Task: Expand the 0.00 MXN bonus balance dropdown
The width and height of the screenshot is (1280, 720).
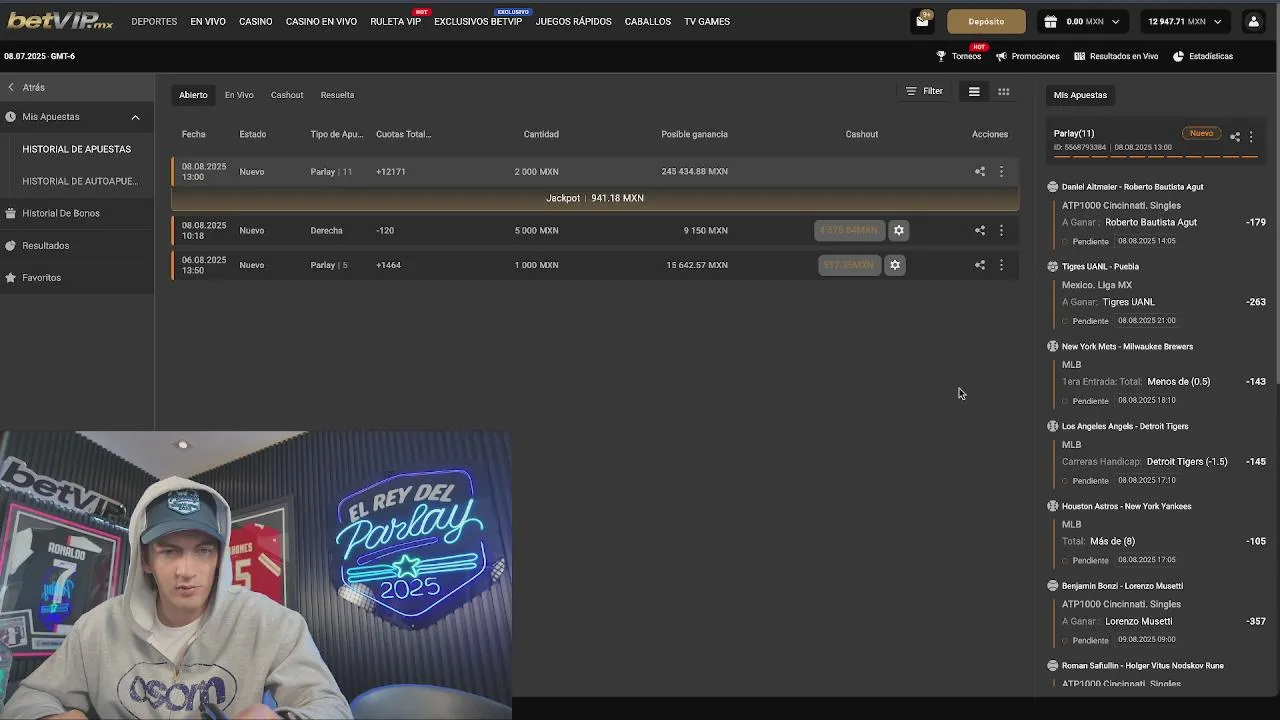Action: click(x=1115, y=21)
